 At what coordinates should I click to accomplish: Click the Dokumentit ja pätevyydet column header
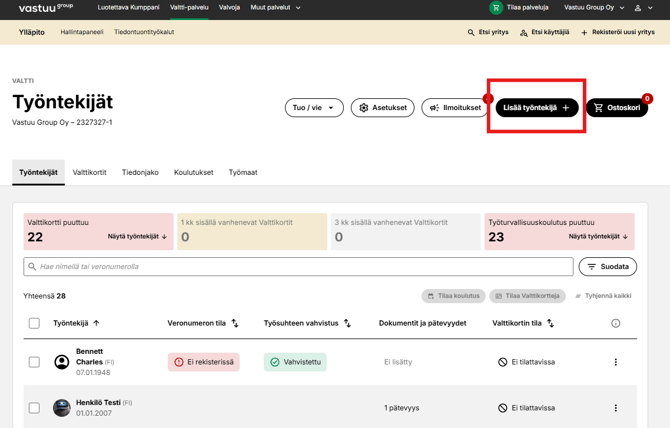tap(423, 323)
